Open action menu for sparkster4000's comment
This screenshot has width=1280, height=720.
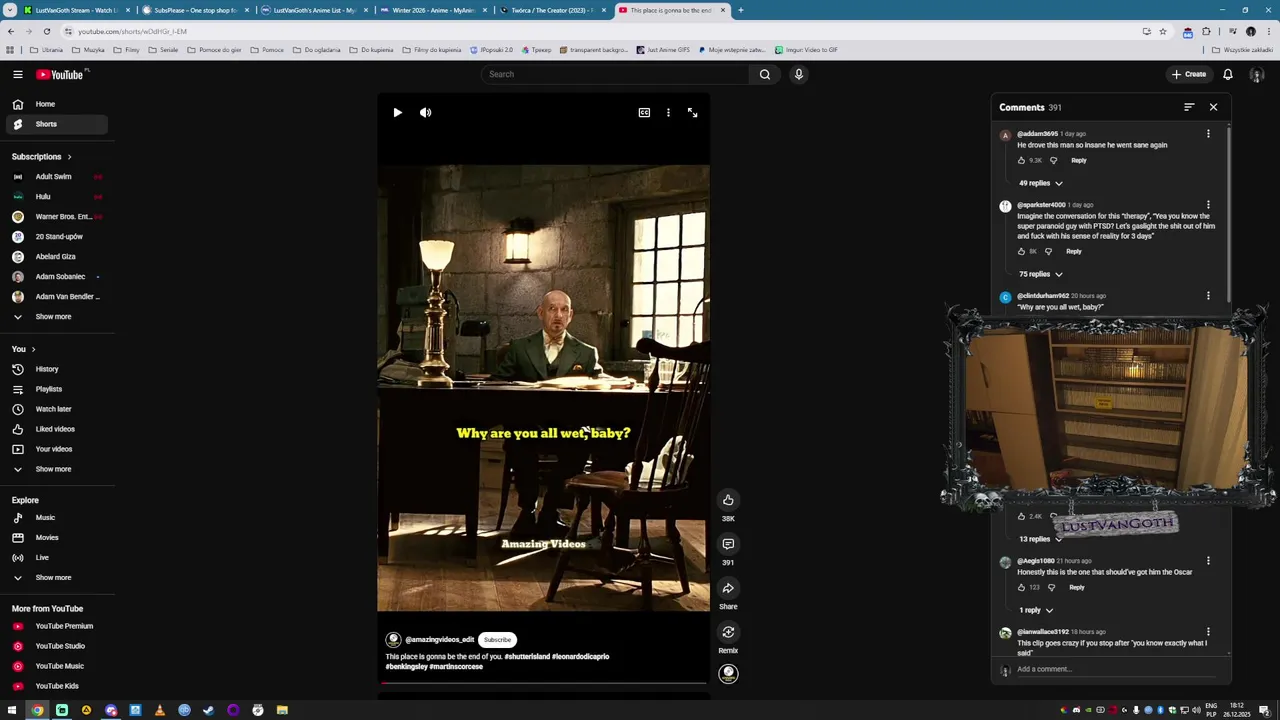pos(1208,205)
